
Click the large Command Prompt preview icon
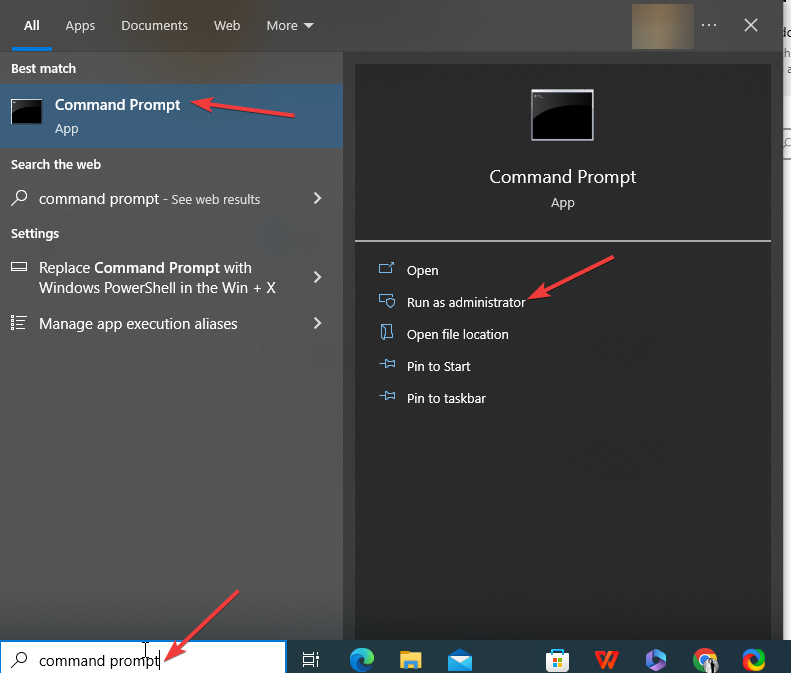click(562, 115)
